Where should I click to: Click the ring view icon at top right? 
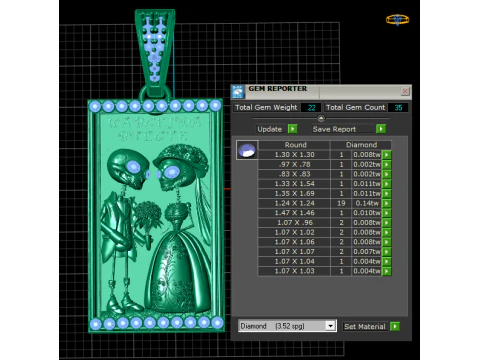click(397, 20)
